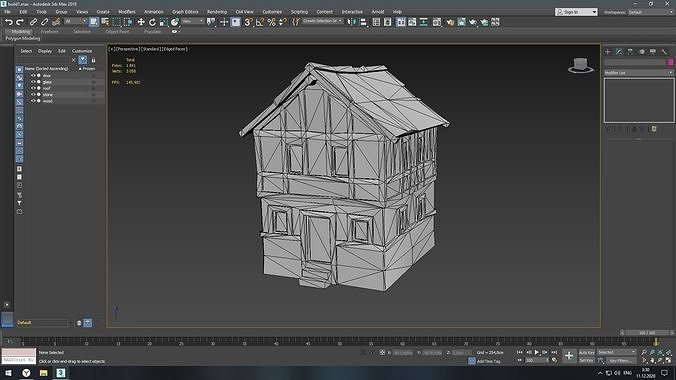Toggle Angle Snap in the toolbar
676x380 pixels.
[260, 22]
